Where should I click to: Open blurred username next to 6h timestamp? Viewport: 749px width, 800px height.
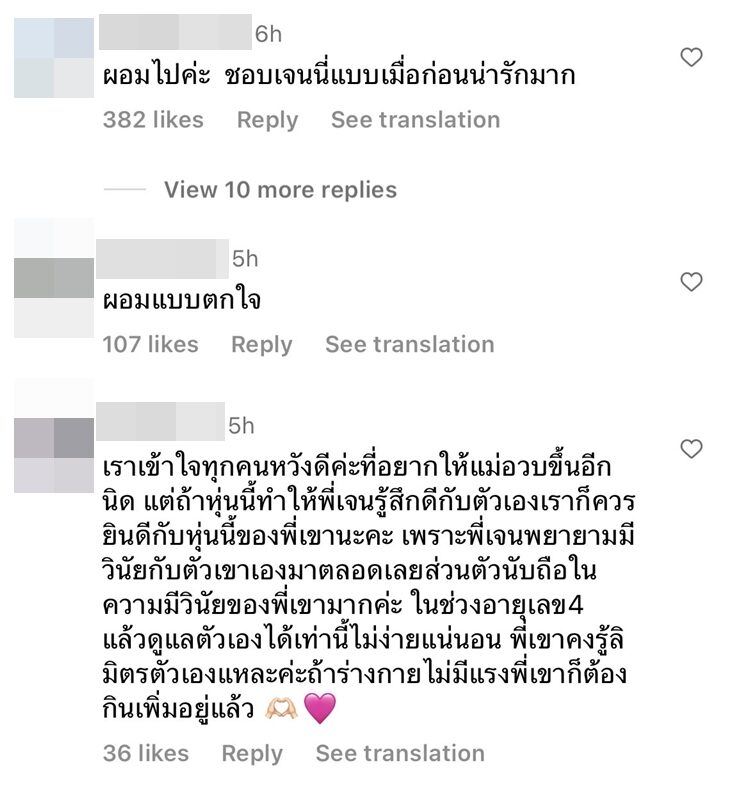175,32
